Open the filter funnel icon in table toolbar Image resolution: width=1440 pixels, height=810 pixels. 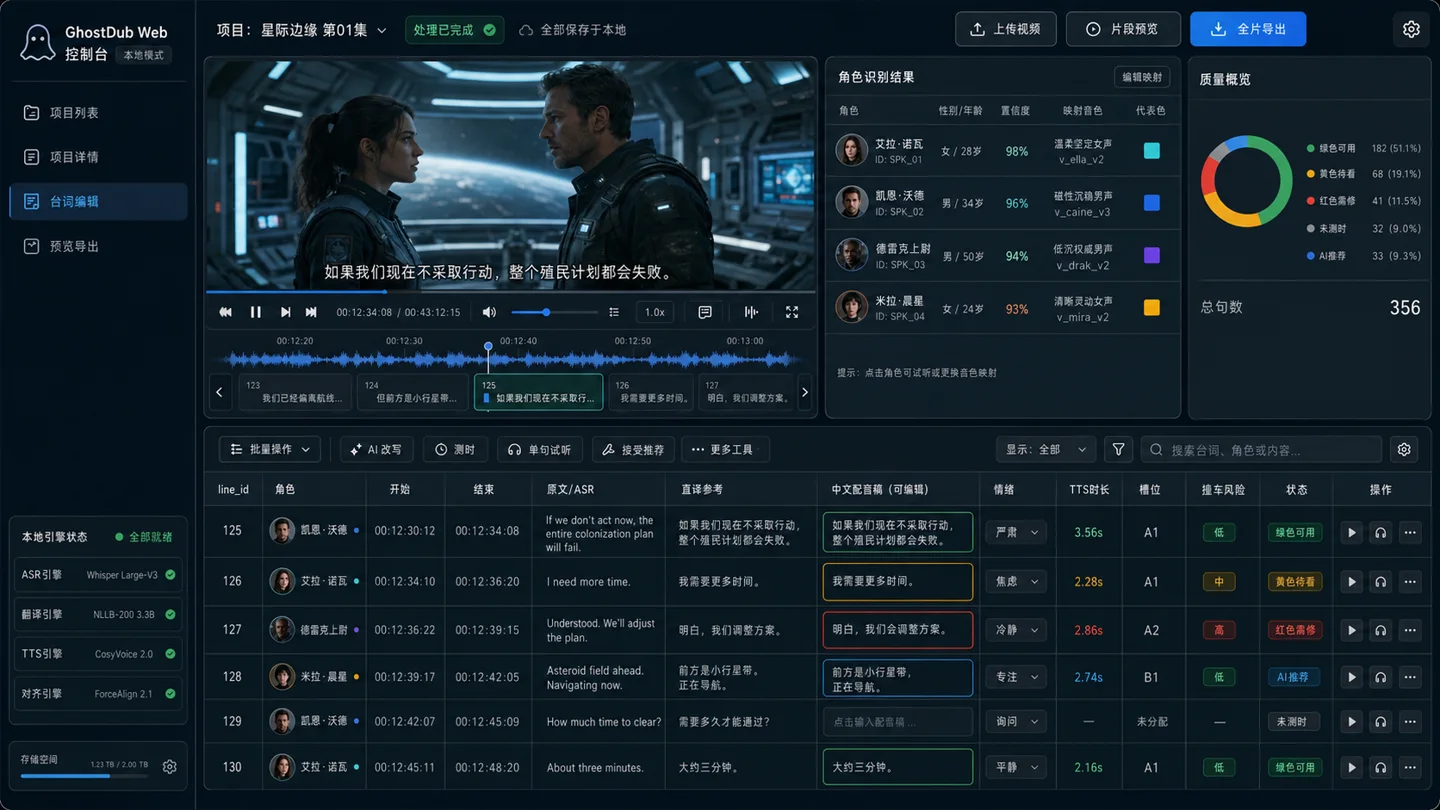(x=1118, y=450)
